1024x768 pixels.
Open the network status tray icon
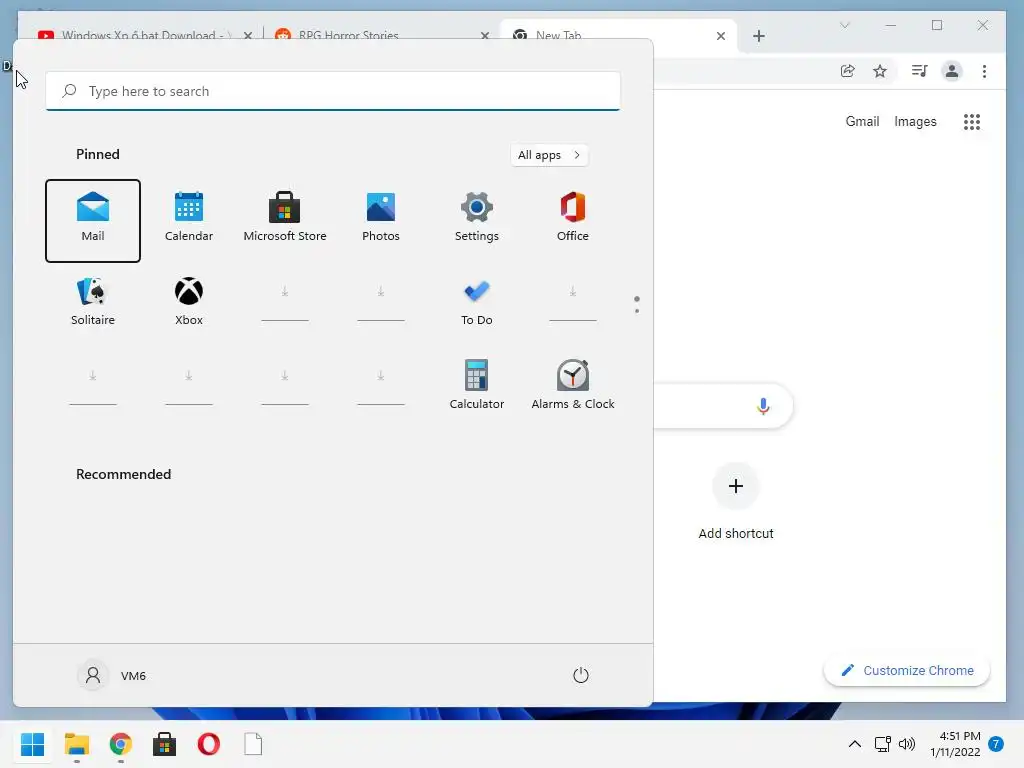883,744
